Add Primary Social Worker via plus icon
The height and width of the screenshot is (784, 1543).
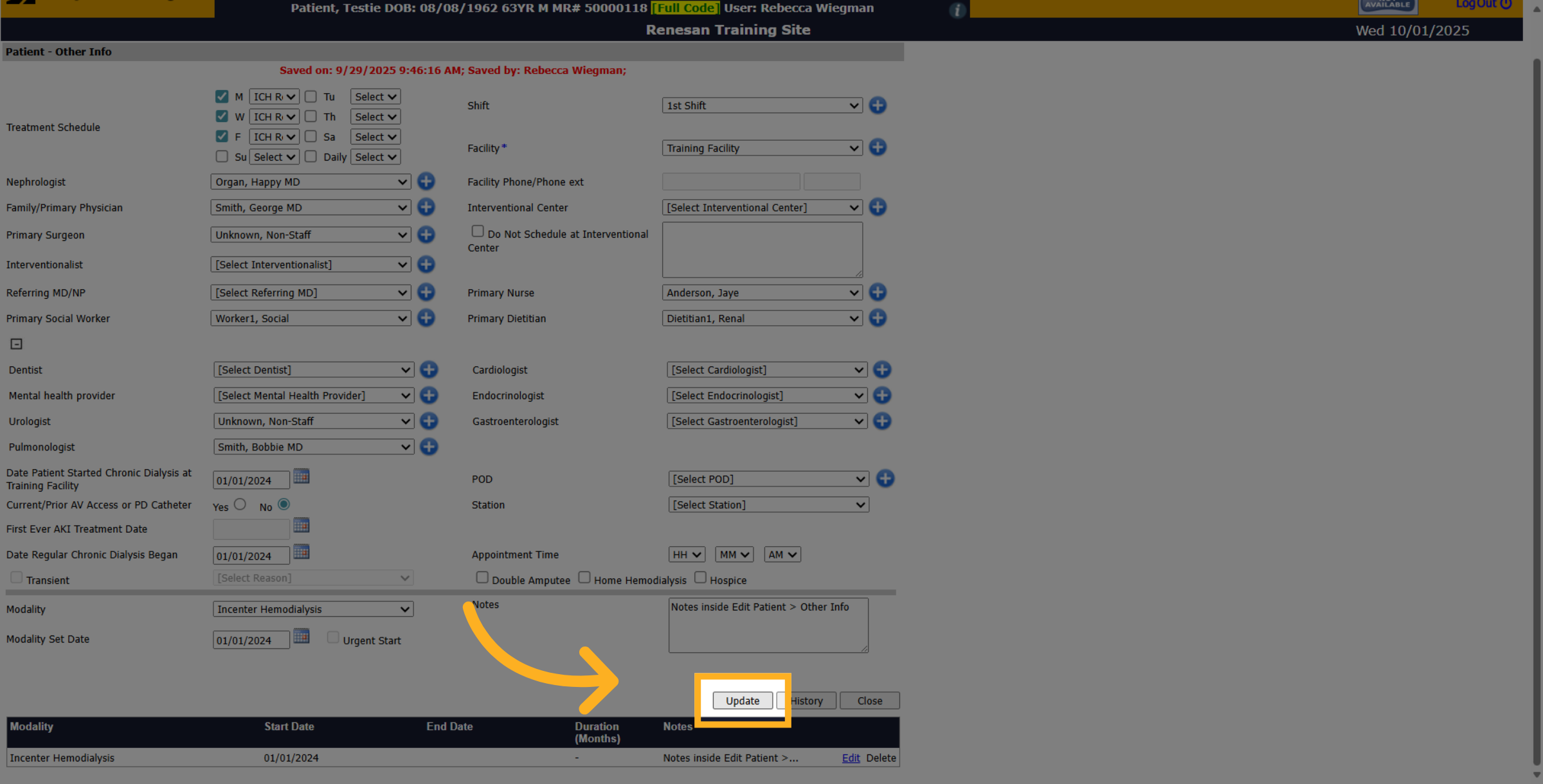click(x=426, y=318)
